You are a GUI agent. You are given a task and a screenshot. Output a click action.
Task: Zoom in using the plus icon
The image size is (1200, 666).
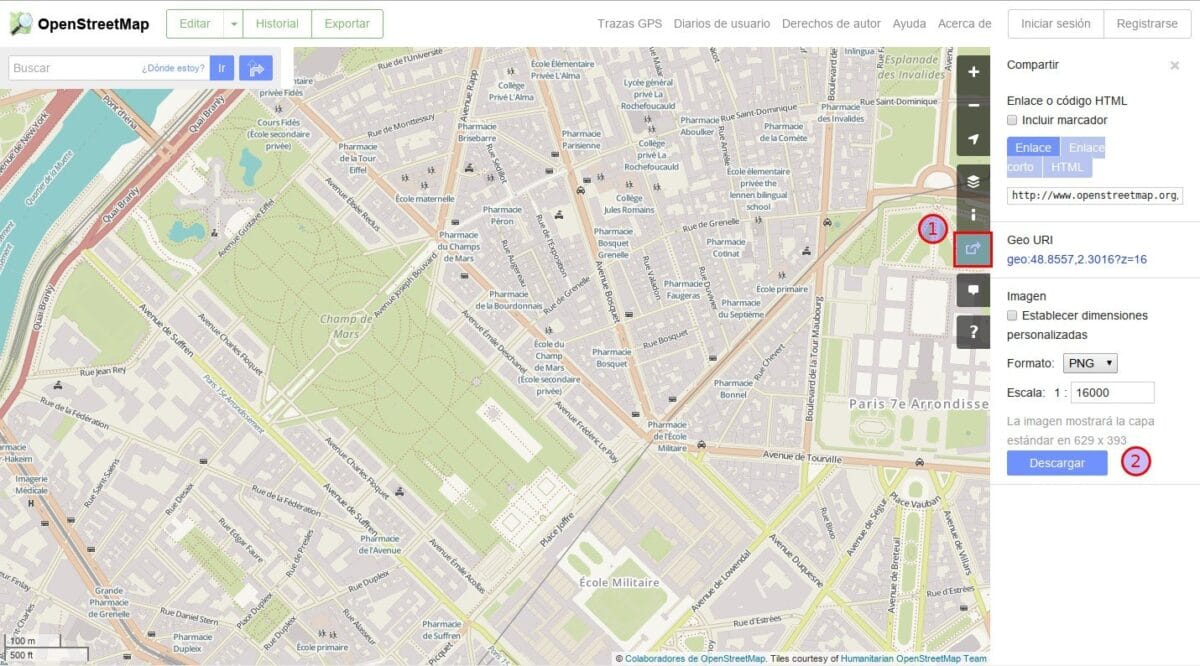pos(973,72)
